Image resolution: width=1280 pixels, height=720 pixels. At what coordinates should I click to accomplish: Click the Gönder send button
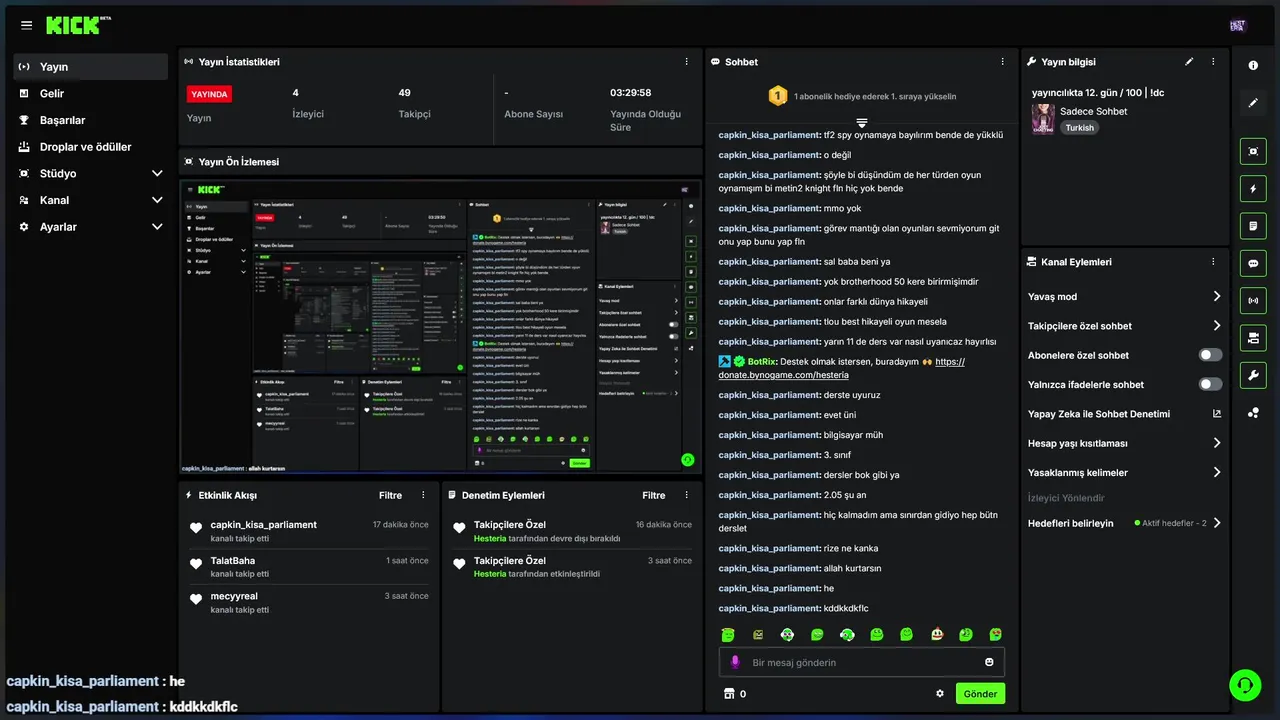pyautogui.click(x=980, y=694)
